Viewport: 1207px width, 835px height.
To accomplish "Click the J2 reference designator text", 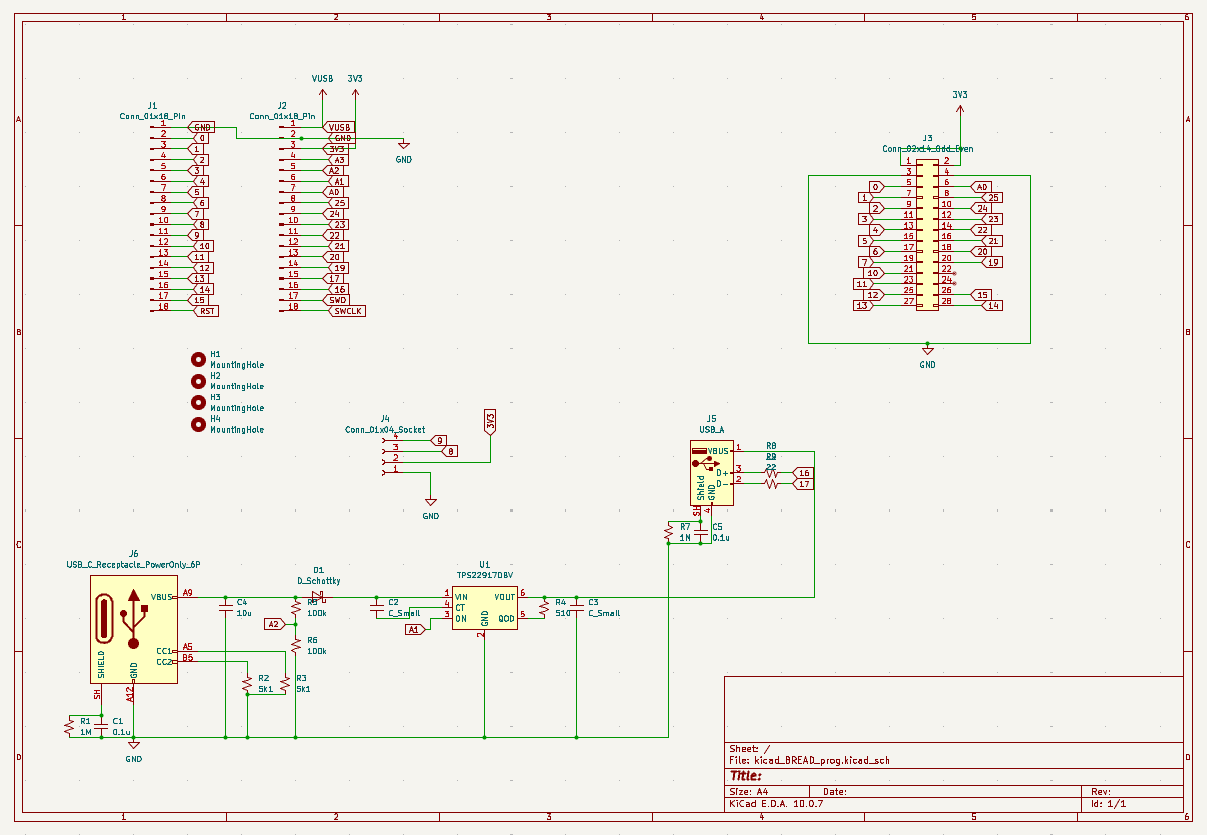I will (282, 104).
